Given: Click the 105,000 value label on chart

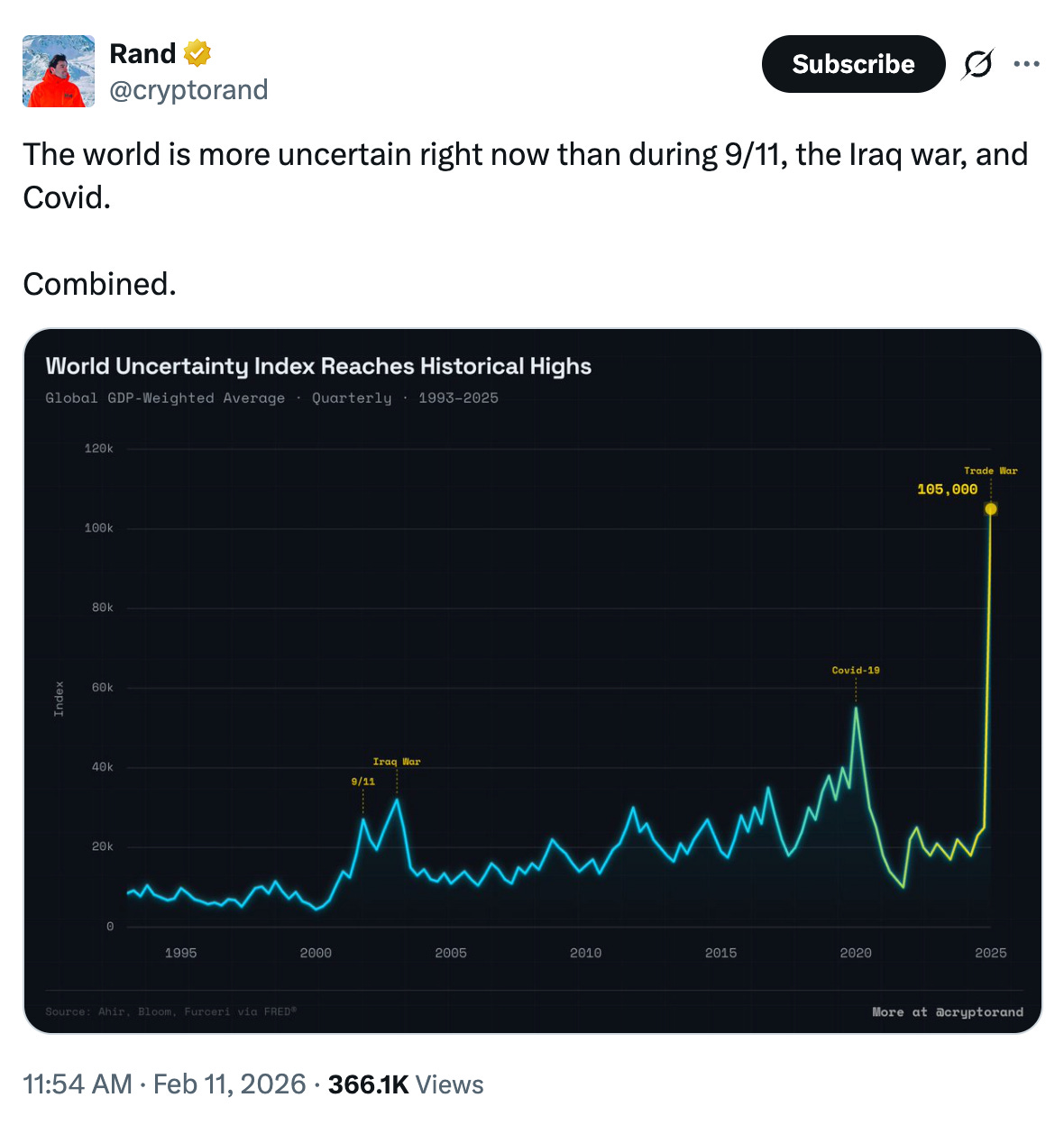Looking at the screenshot, I should click(947, 489).
